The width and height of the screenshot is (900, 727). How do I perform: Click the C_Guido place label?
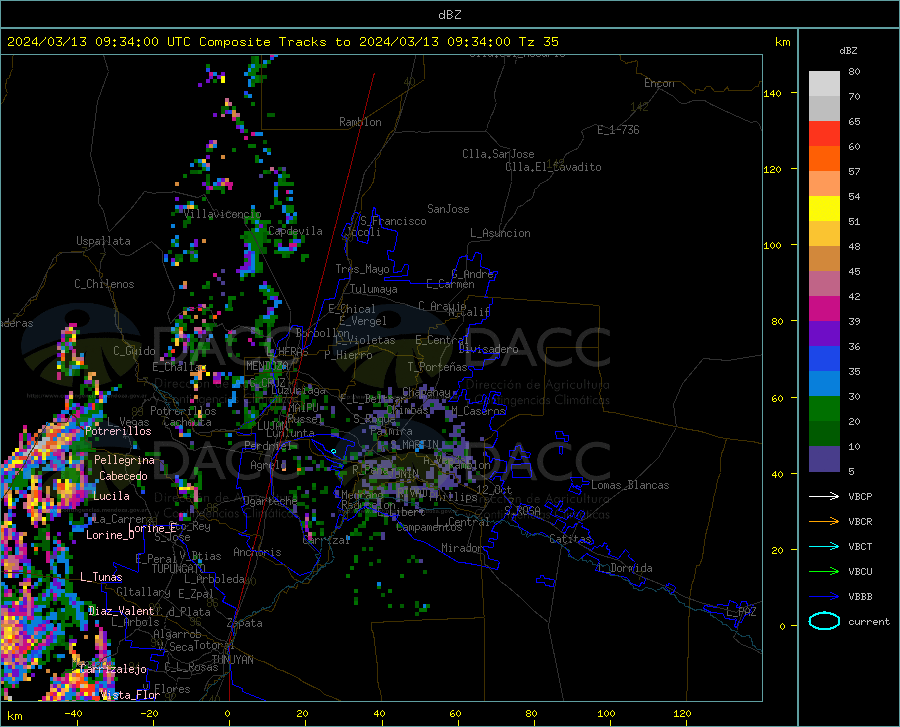[x=134, y=351]
